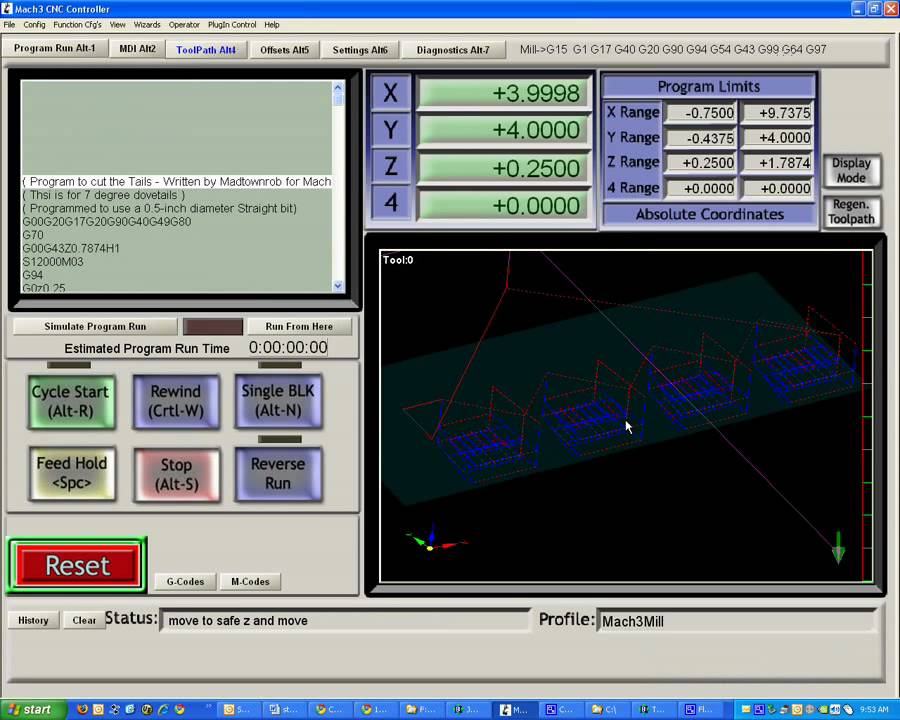Click the Clear status button
The width and height of the screenshot is (900, 720).
(84, 620)
